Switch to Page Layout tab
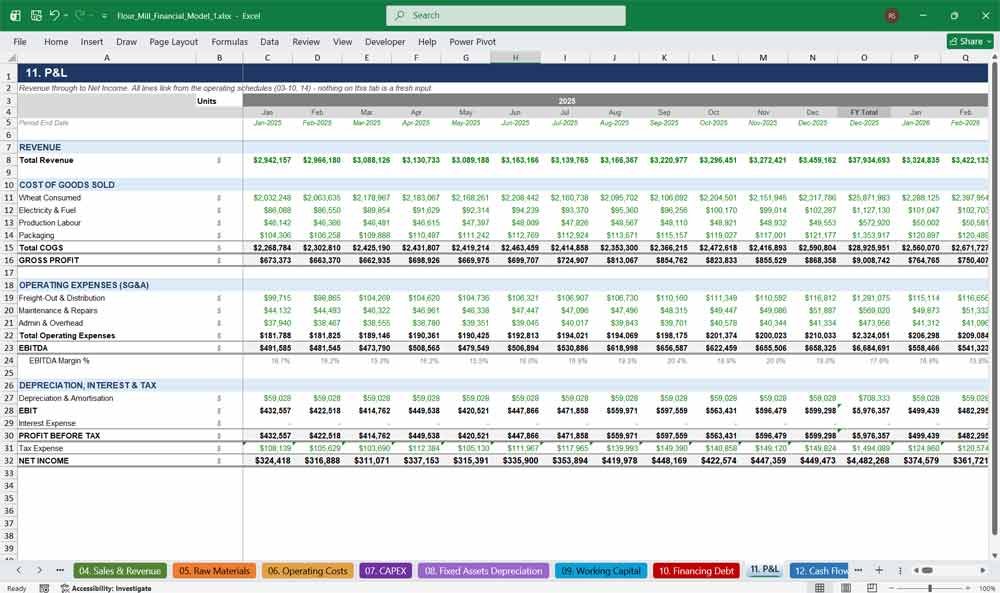Viewport: 1000px width, 593px height. click(173, 41)
